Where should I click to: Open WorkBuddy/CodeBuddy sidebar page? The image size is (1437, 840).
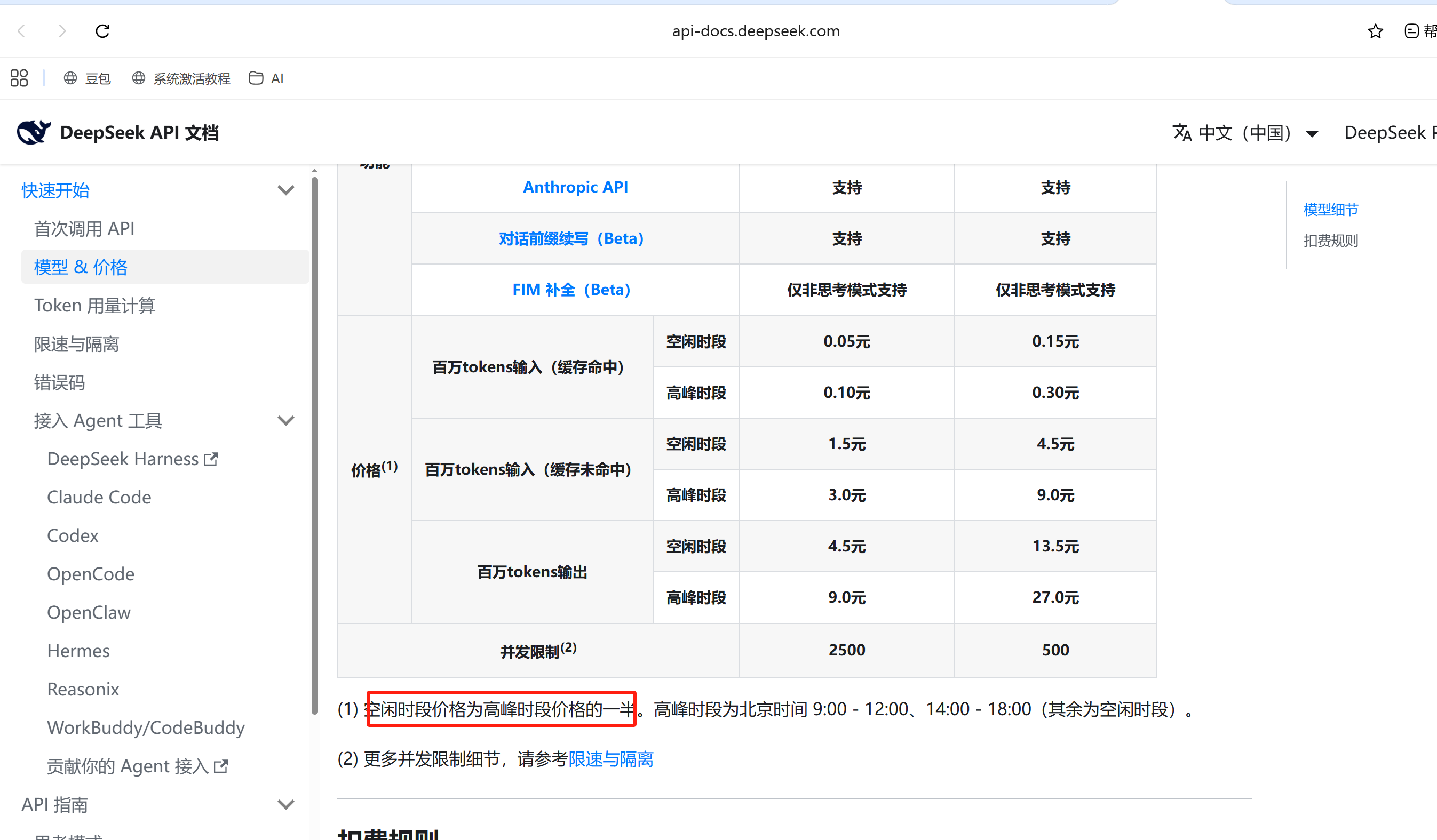146,728
